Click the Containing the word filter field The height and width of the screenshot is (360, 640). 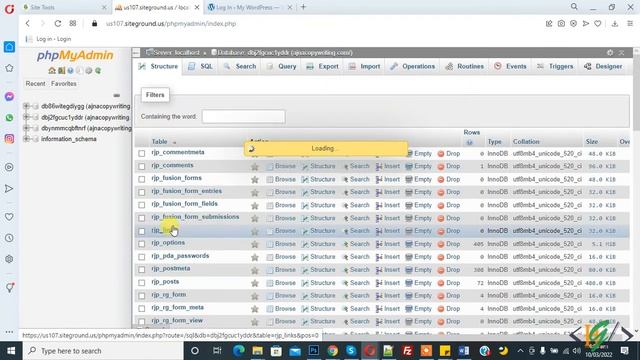click(243, 117)
